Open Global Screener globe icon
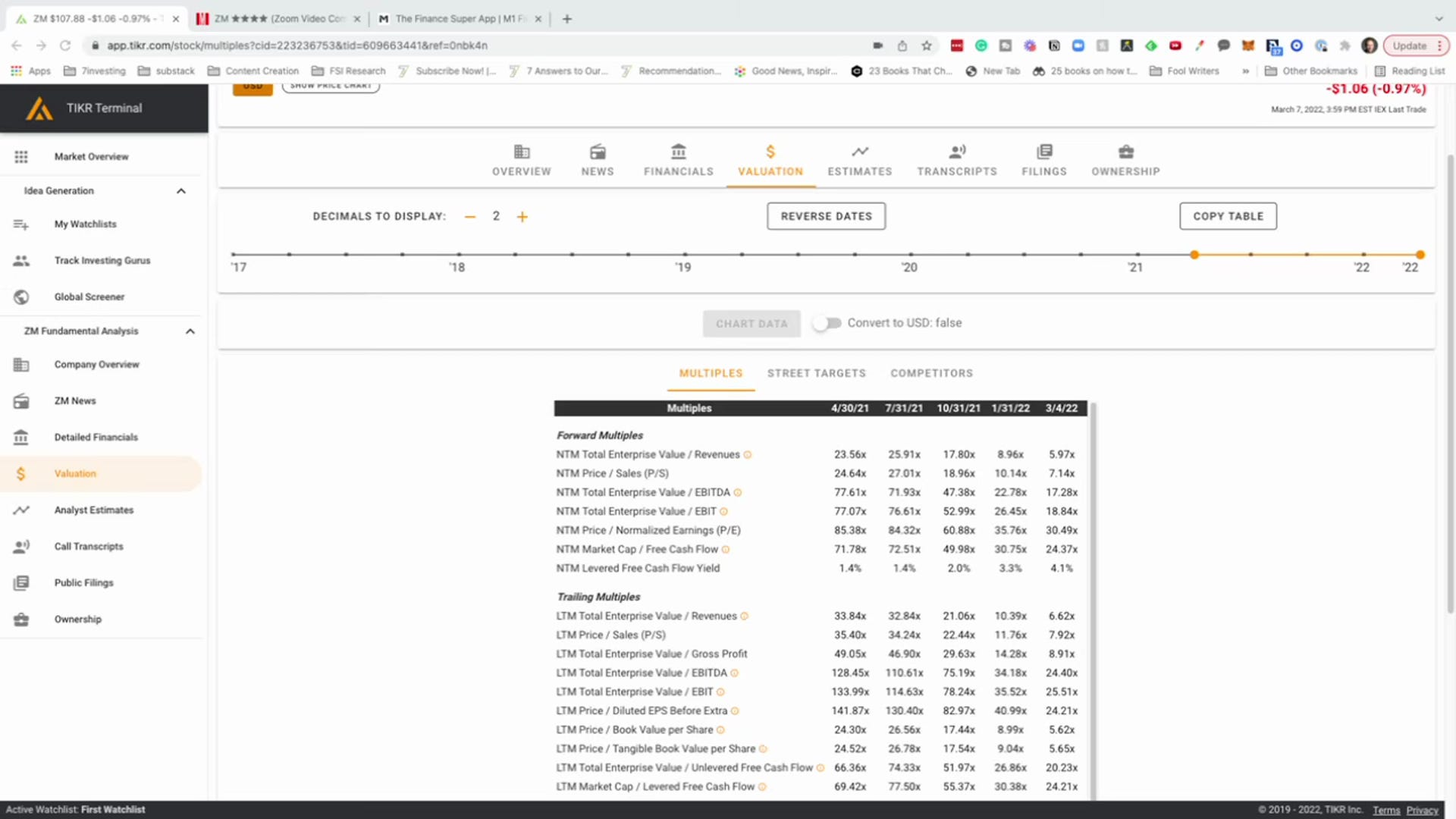 21,297
